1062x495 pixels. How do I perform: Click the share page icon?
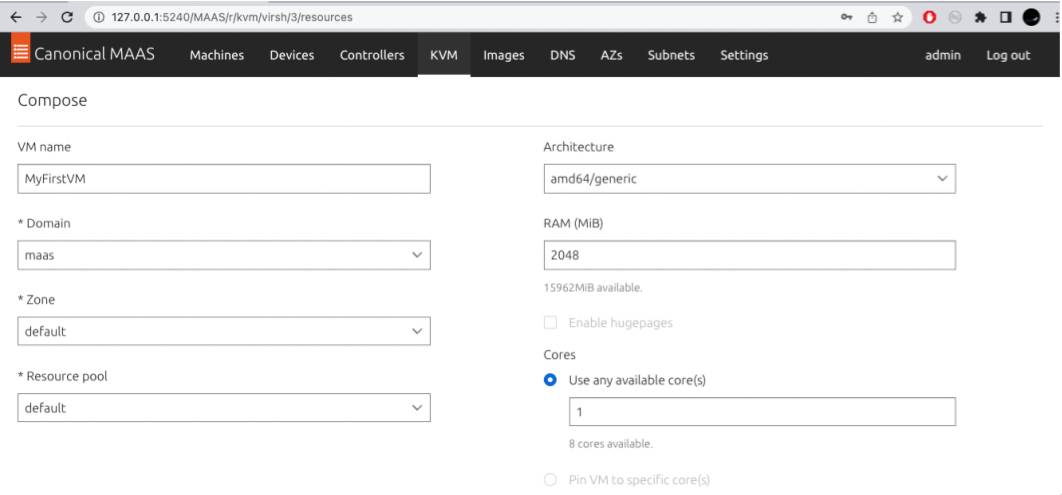click(x=872, y=17)
